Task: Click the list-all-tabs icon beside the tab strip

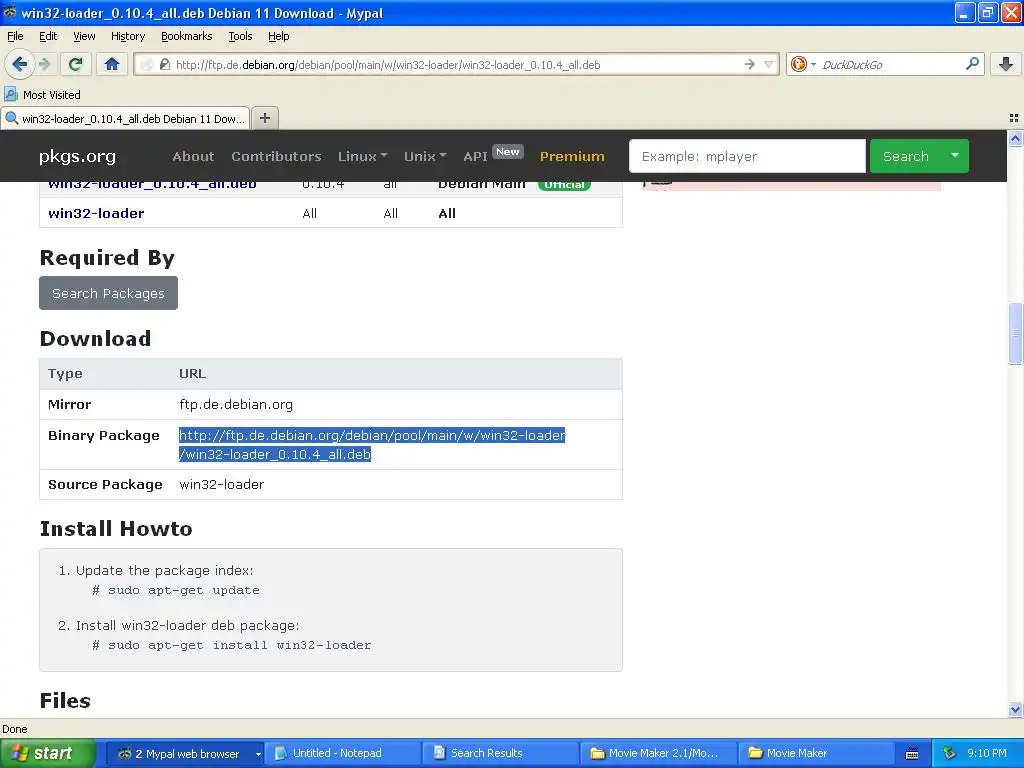Action: 1014,118
